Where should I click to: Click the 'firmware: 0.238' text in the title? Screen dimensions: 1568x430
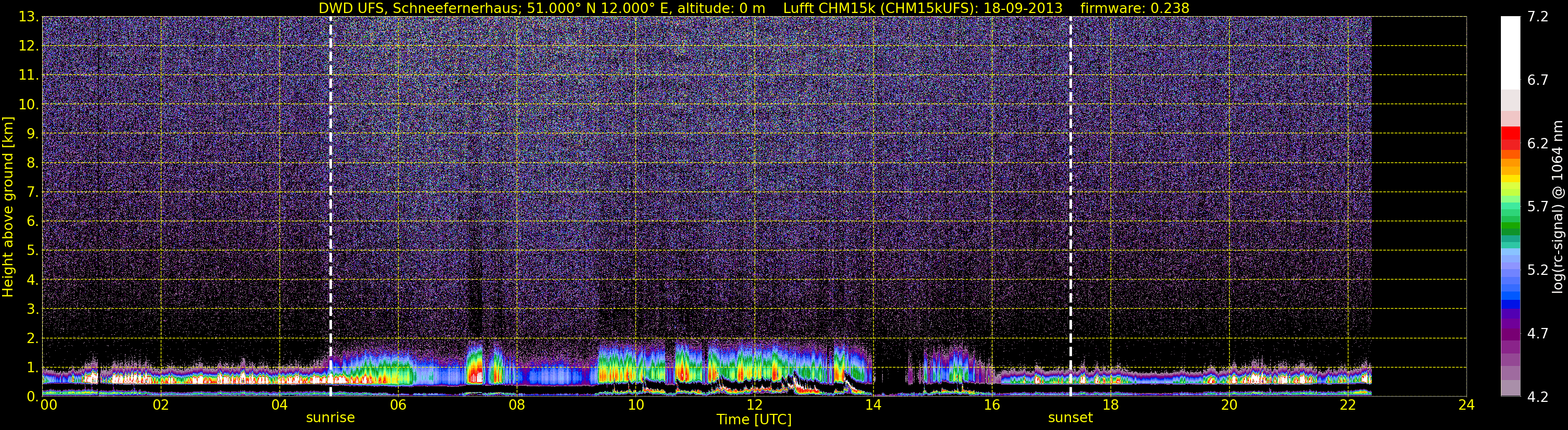(x=1134, y=8)
